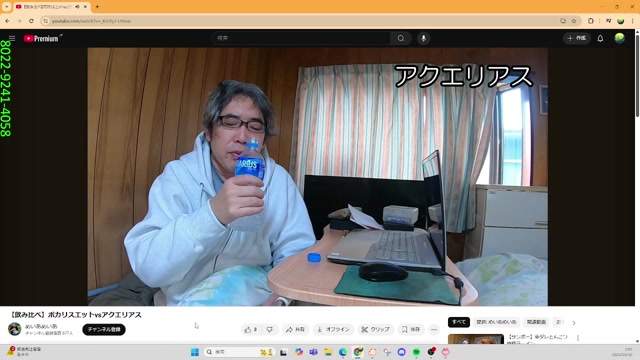Open the notifications bell
This screenshot has height=360, width=640.
tap(600, 38)
